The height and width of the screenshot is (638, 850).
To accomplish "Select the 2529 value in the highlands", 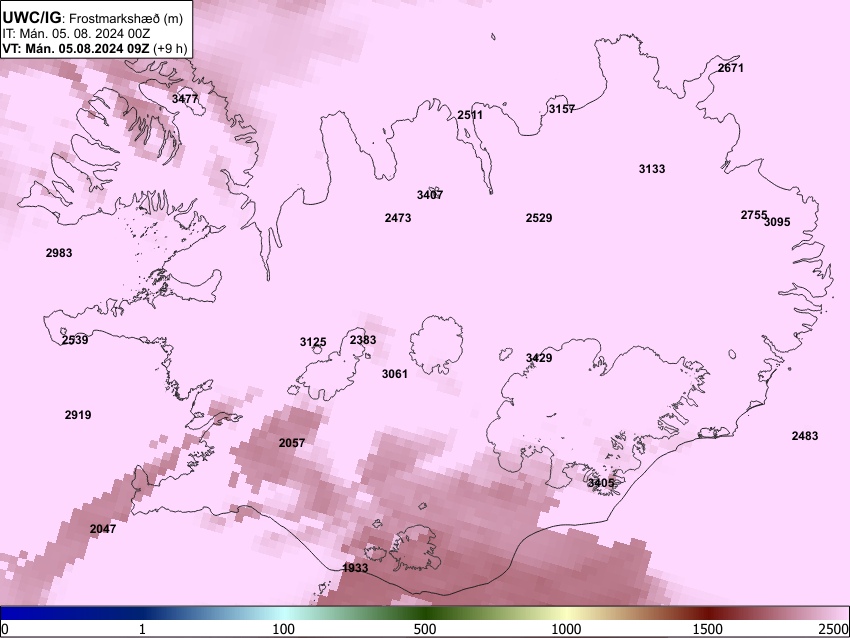I will [539, 218].
